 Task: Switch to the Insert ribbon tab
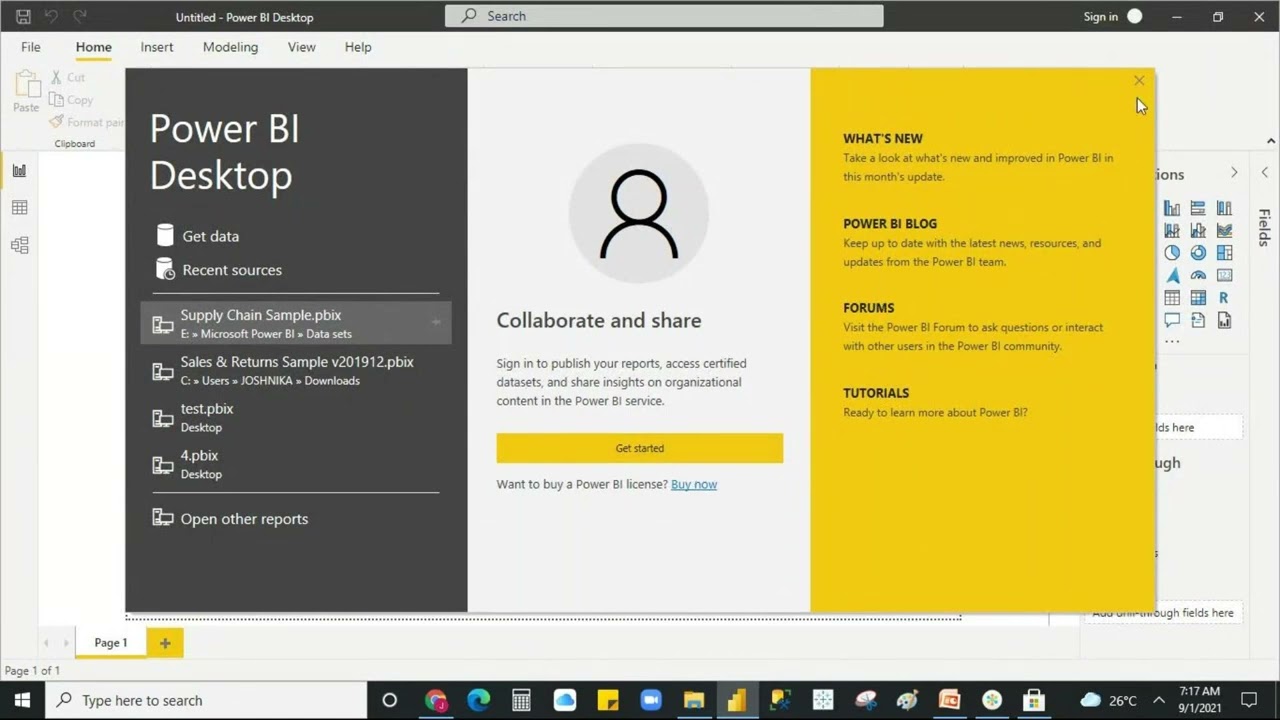click(157, 47)
